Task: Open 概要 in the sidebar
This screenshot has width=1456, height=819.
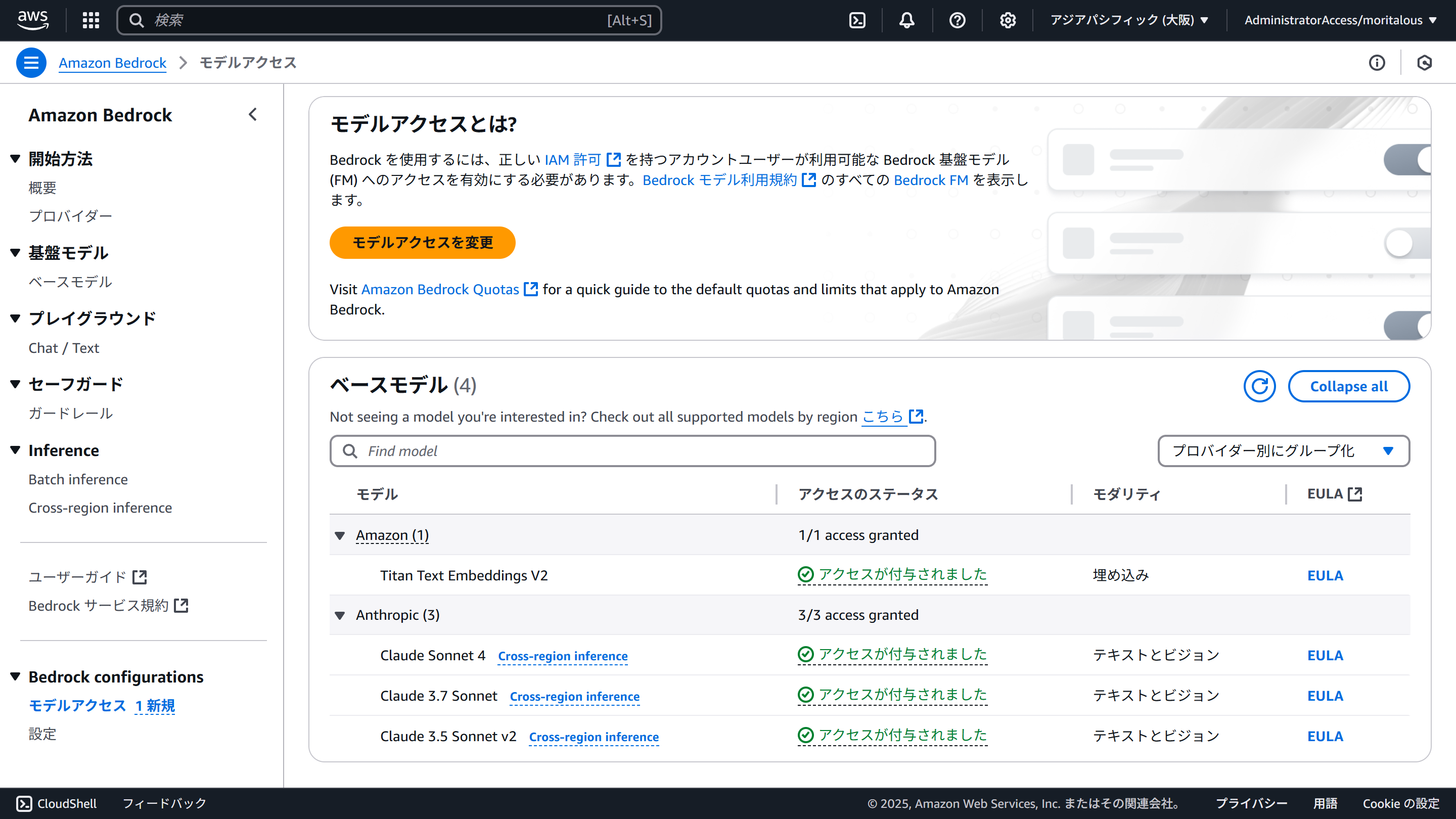Action: coord(43,188)
